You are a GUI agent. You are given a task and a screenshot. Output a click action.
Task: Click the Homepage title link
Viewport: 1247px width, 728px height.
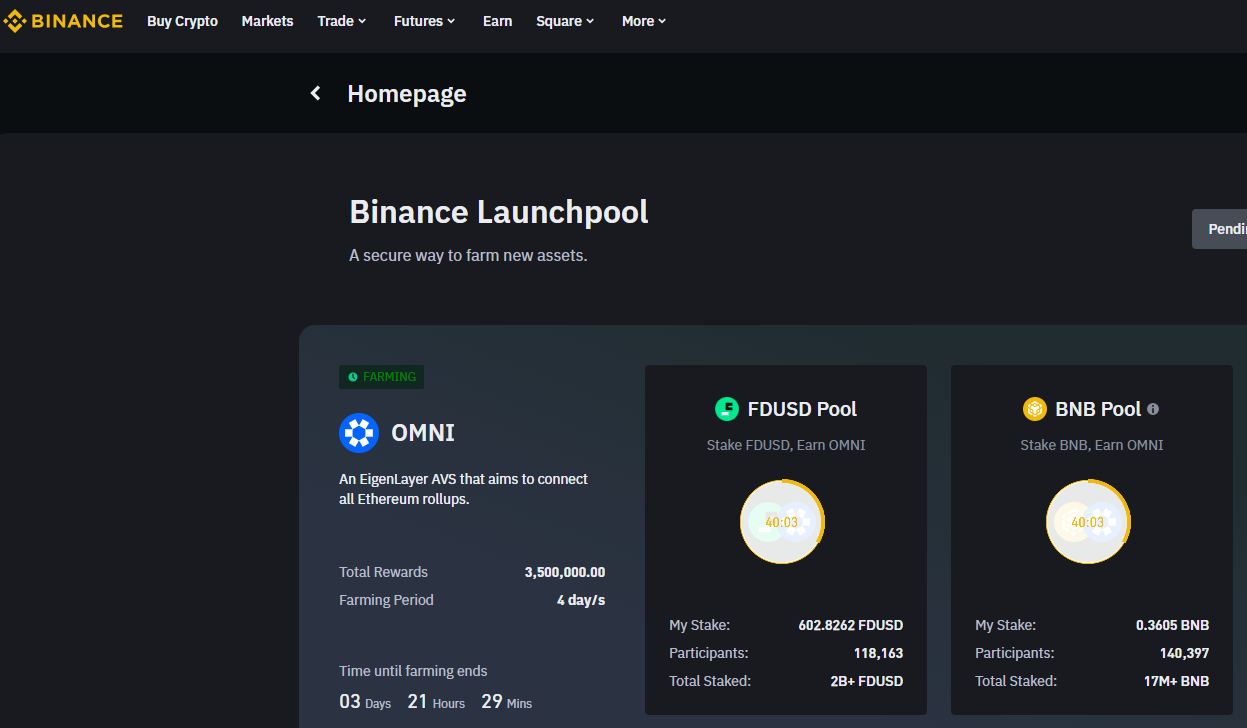[x=406, y=94]
